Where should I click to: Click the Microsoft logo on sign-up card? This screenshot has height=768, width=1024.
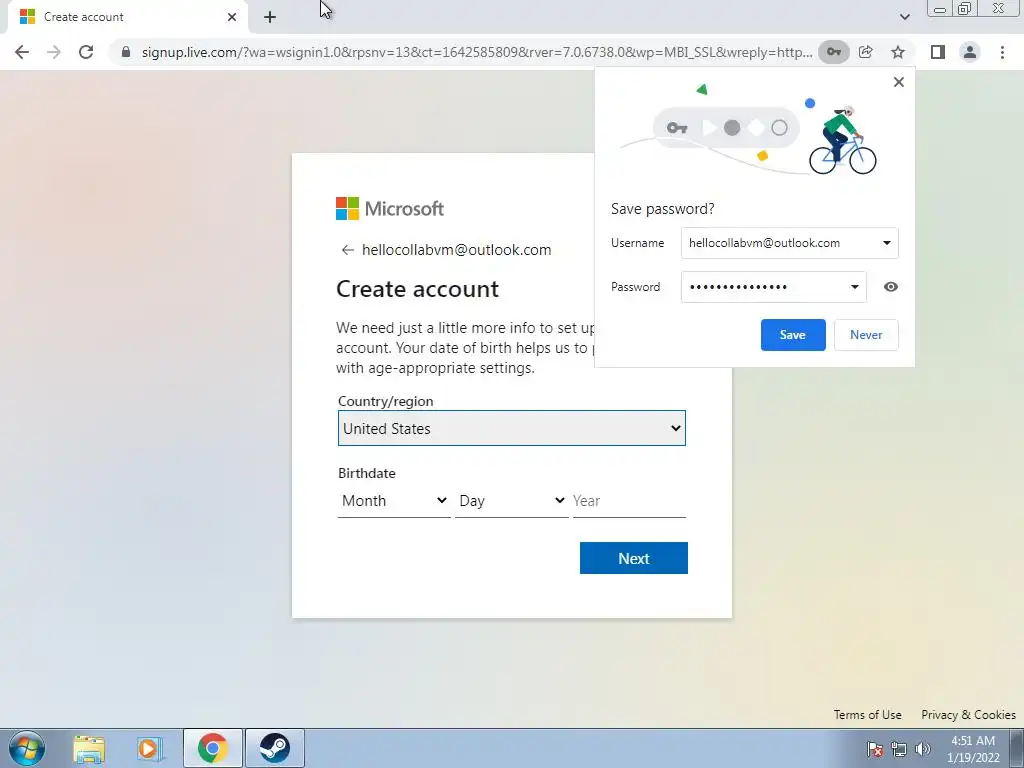(390, 209)
